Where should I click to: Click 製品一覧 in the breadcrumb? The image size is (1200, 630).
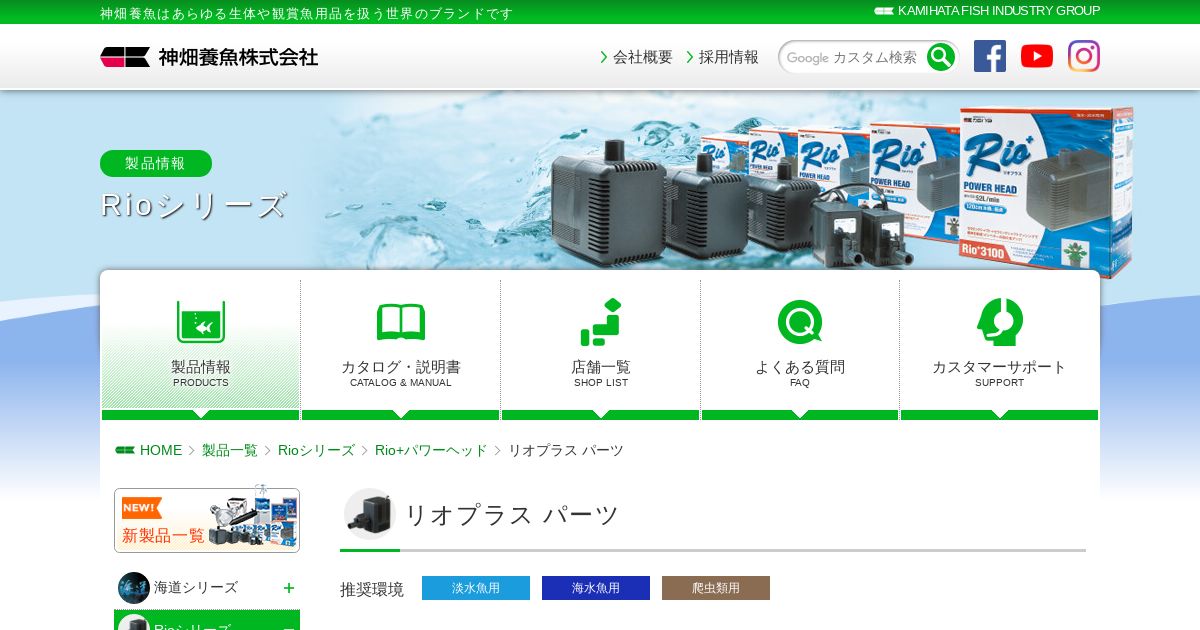click(x=230, y=450)
